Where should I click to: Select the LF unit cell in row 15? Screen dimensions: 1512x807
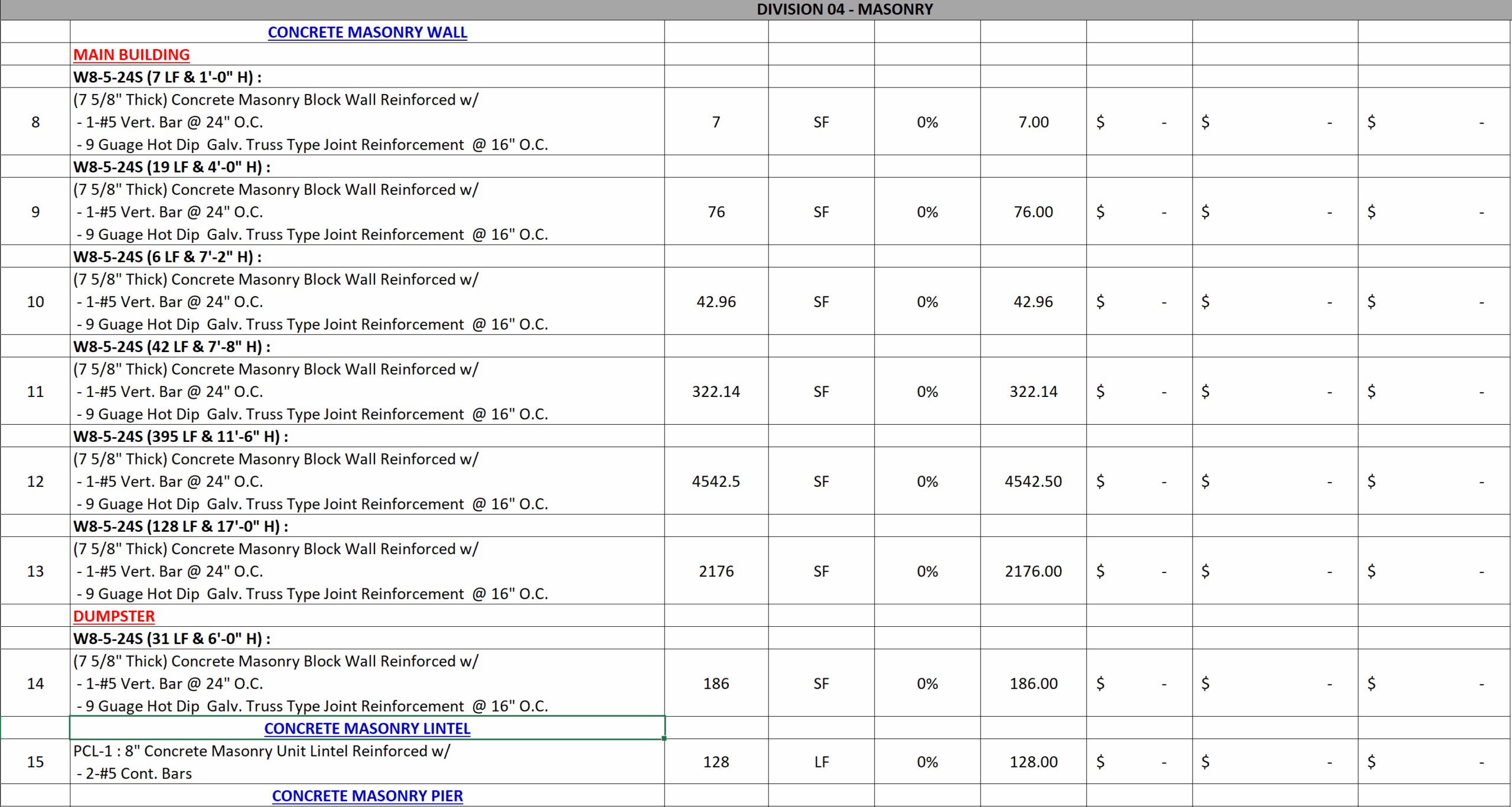[x=821, y=762]
